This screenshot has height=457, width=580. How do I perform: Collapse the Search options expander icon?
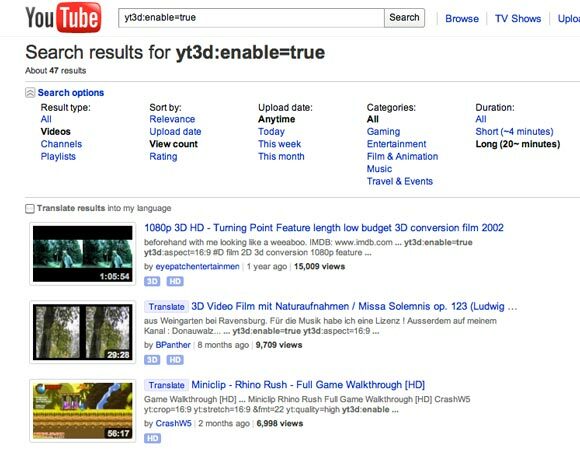point(30,93)
